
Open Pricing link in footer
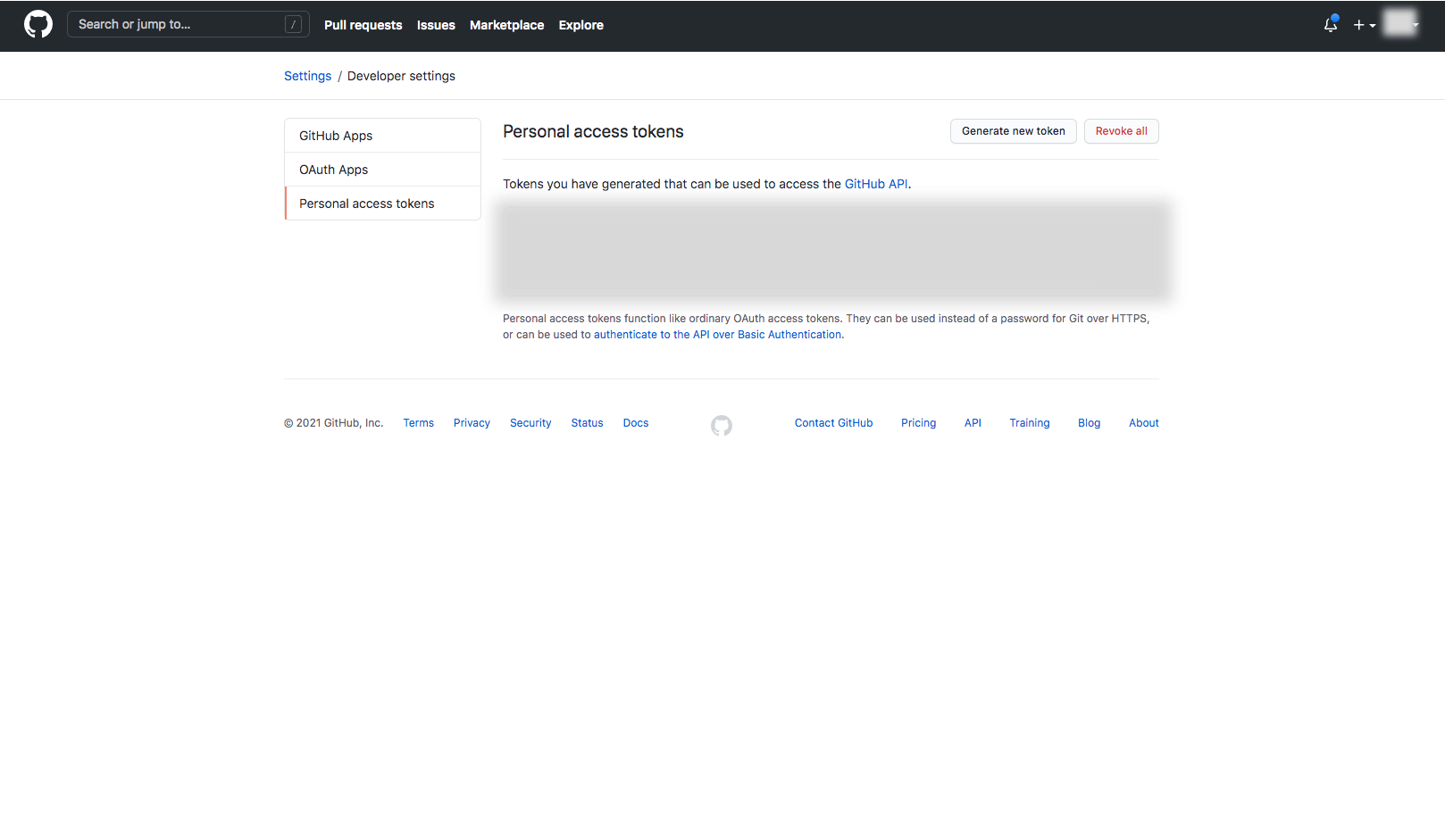tap(918, 423)
